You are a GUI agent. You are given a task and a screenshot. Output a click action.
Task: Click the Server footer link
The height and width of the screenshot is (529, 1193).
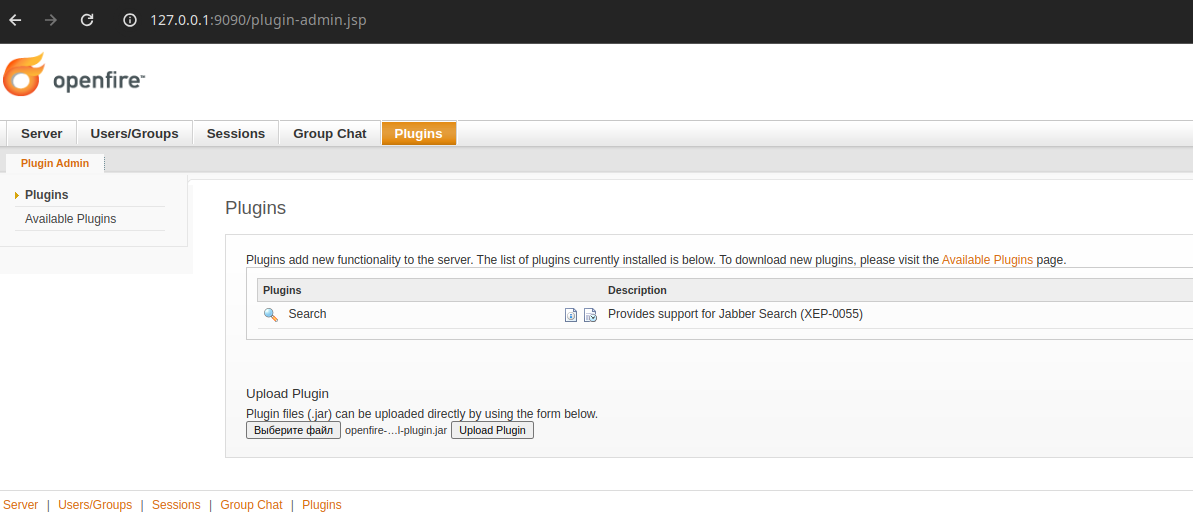(x=21, y=505)
